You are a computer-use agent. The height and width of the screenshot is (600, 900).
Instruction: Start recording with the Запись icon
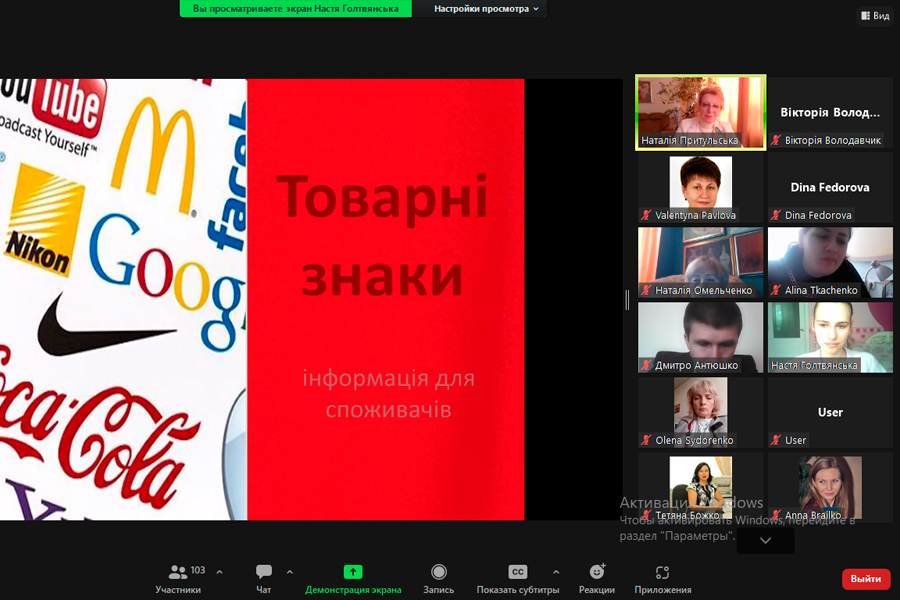(438, 572)
